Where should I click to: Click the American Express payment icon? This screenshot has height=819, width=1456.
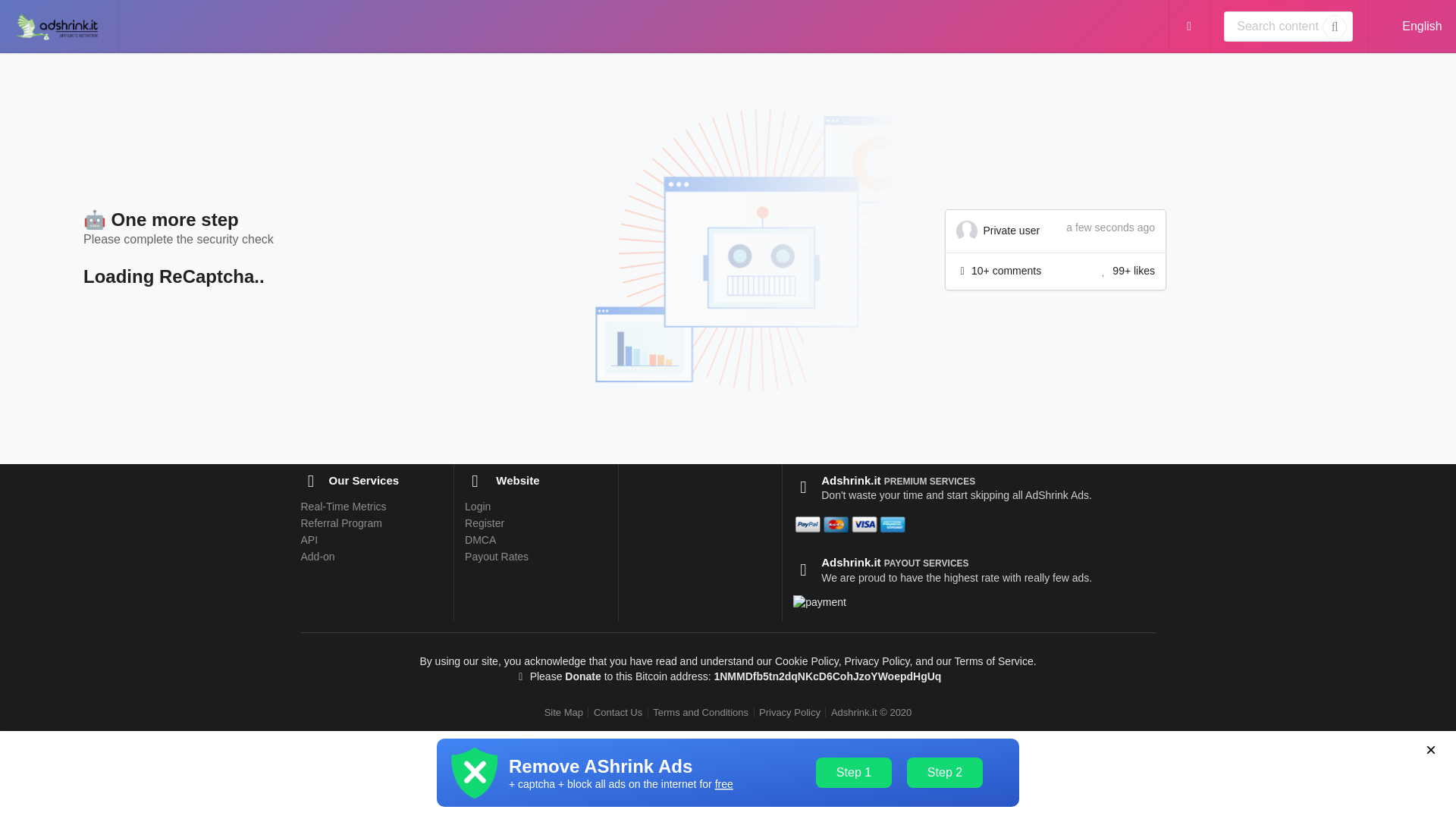[893, 525]
